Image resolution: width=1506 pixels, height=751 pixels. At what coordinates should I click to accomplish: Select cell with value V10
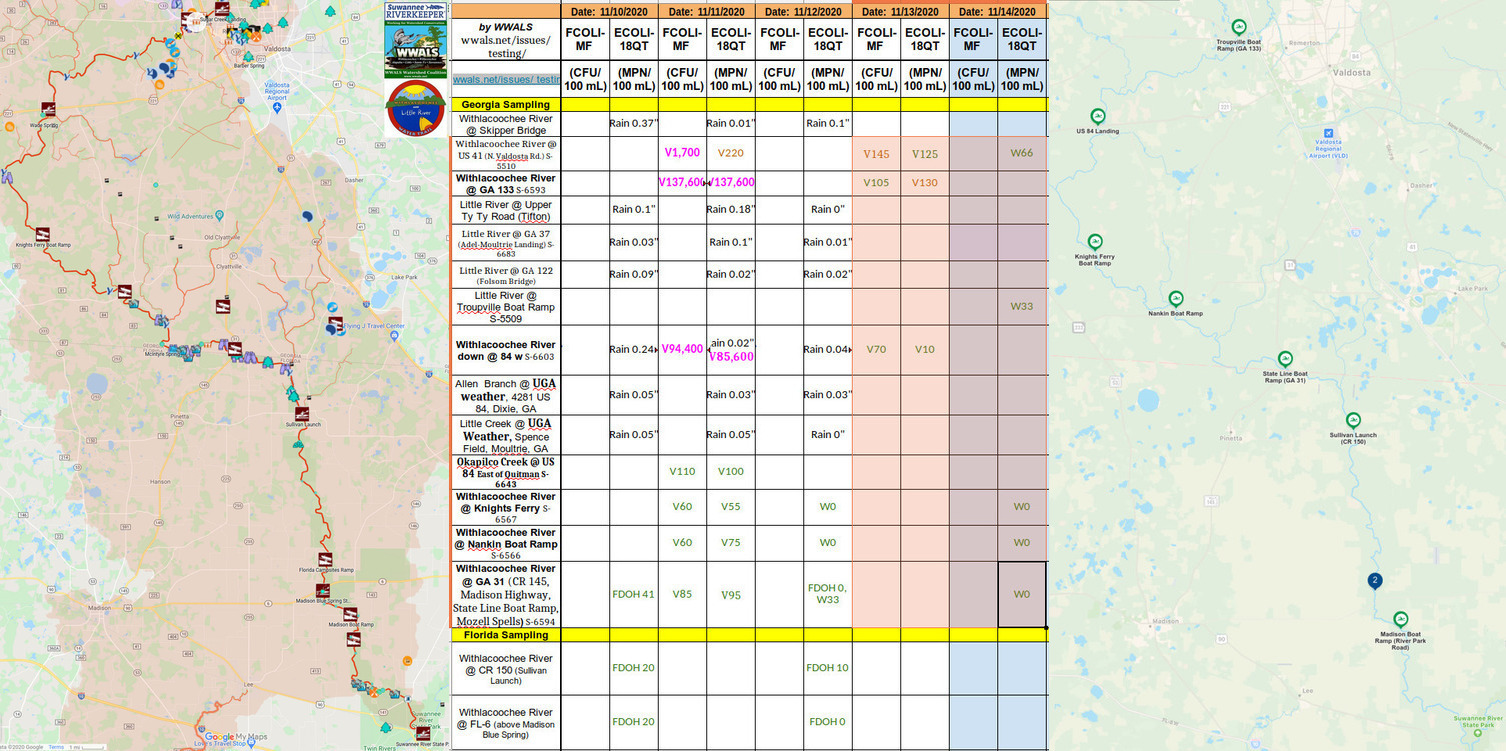click(x=925, y=349)
